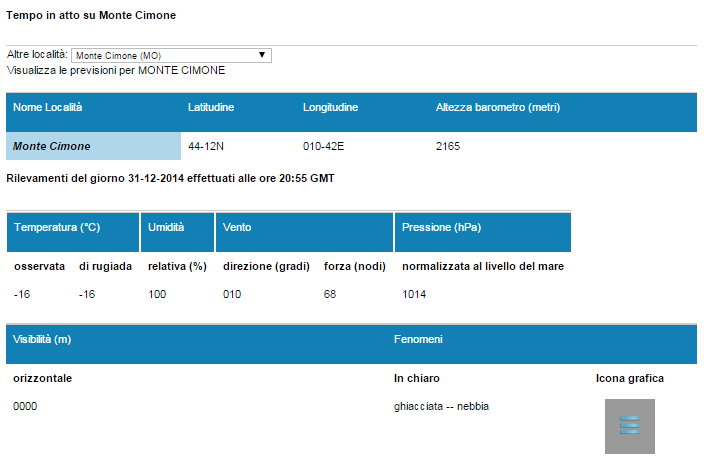Select relative humidity value 100
The image size is (717, 465).
tap(157, 294)
